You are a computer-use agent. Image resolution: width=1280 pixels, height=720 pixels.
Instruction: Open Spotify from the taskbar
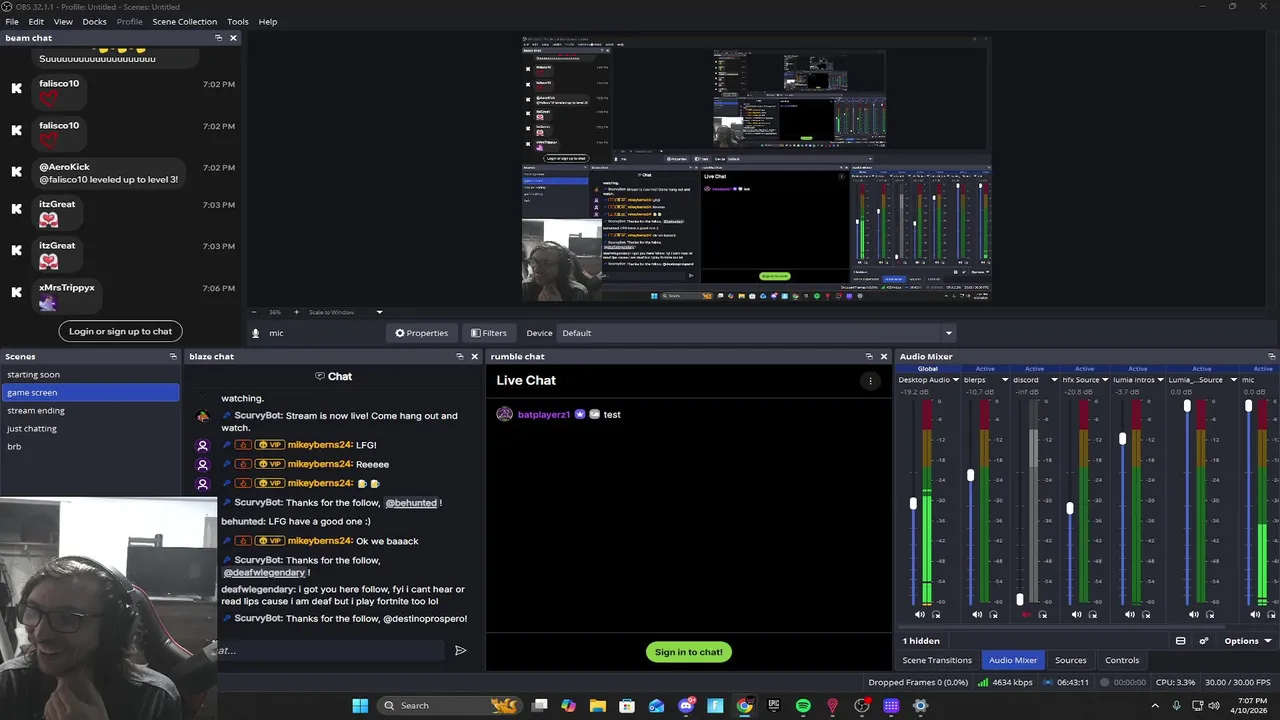pyautogui.click(x=803, y=706)
